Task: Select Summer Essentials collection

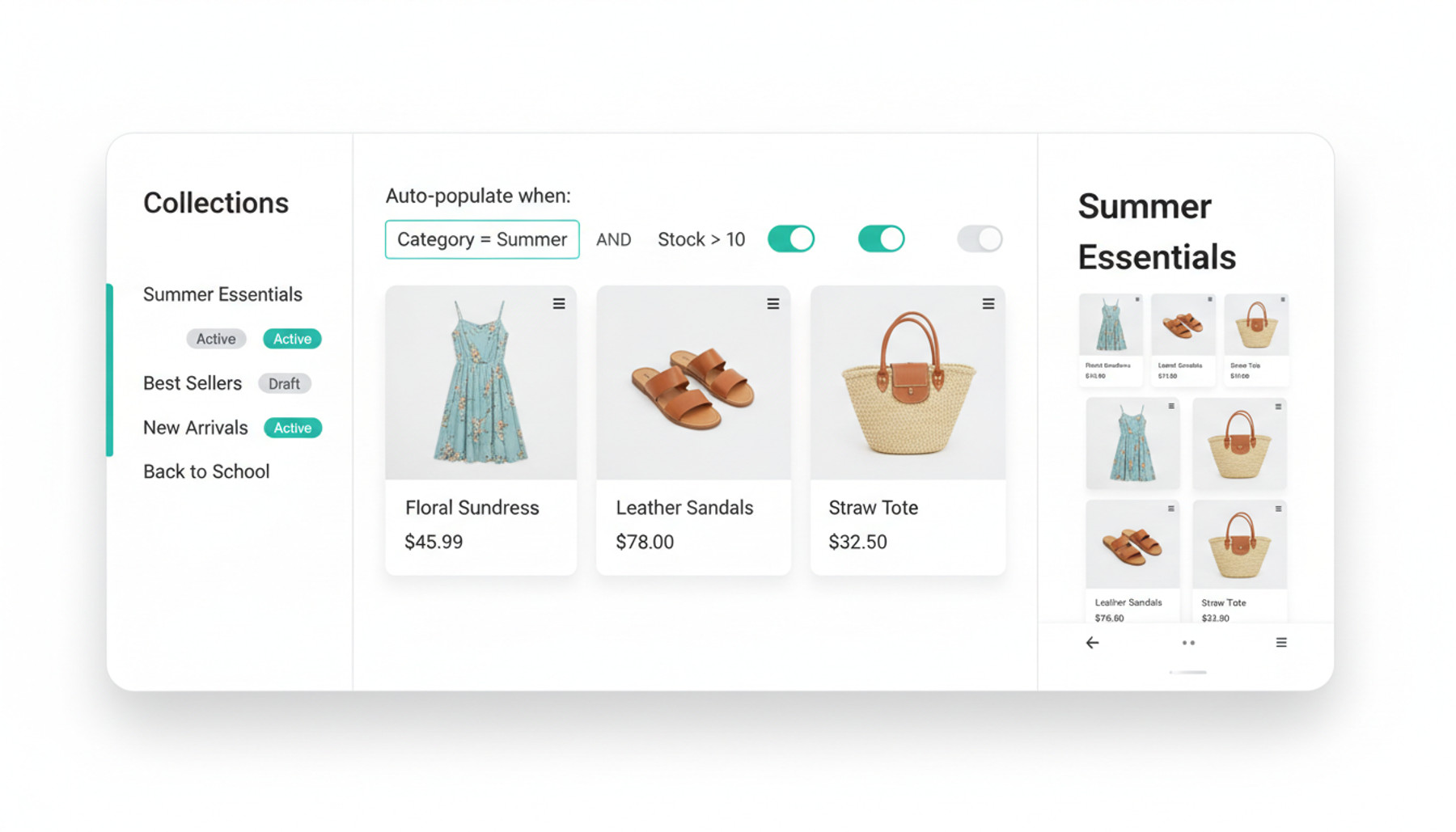Action: (x=222, y=294)
